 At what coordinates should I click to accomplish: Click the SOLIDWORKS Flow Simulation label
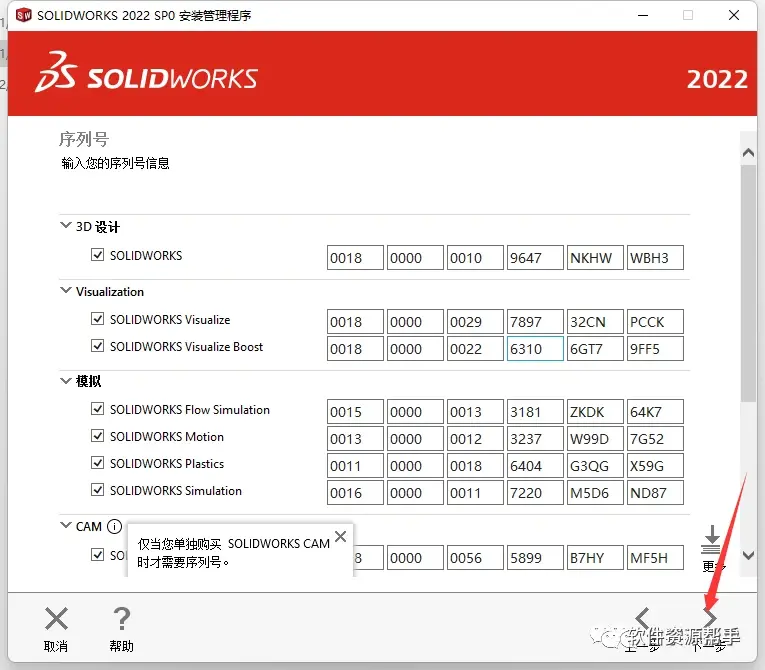[x=190, y=409]
